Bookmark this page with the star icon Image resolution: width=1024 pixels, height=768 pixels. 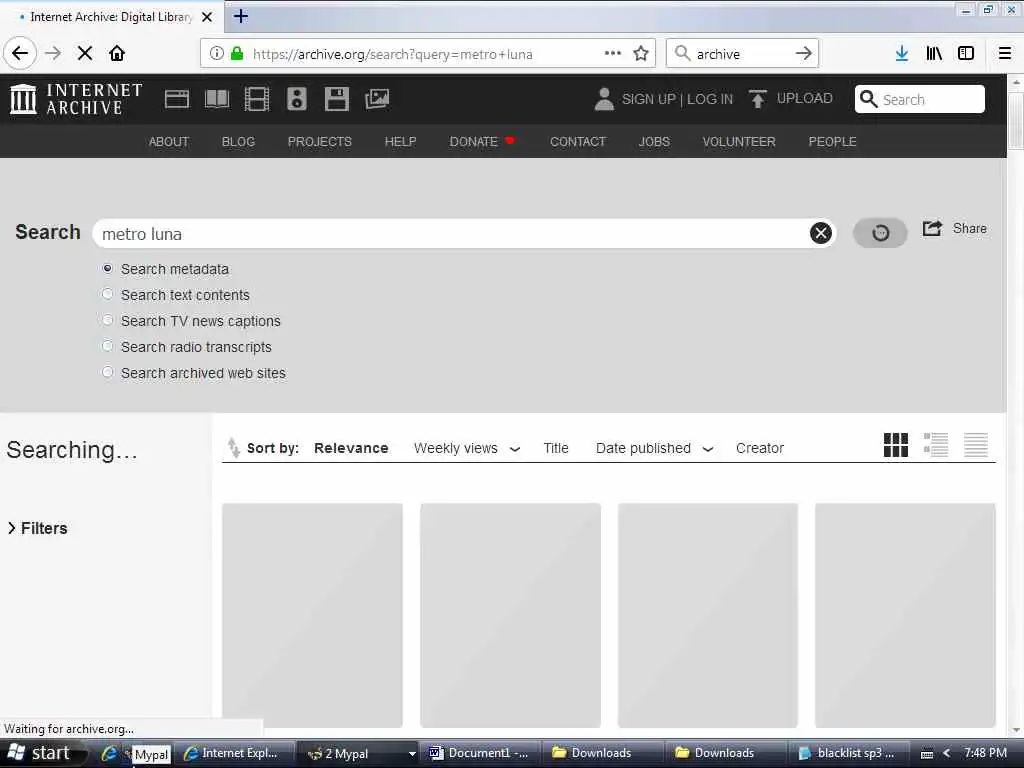click(x=641, y=54)
